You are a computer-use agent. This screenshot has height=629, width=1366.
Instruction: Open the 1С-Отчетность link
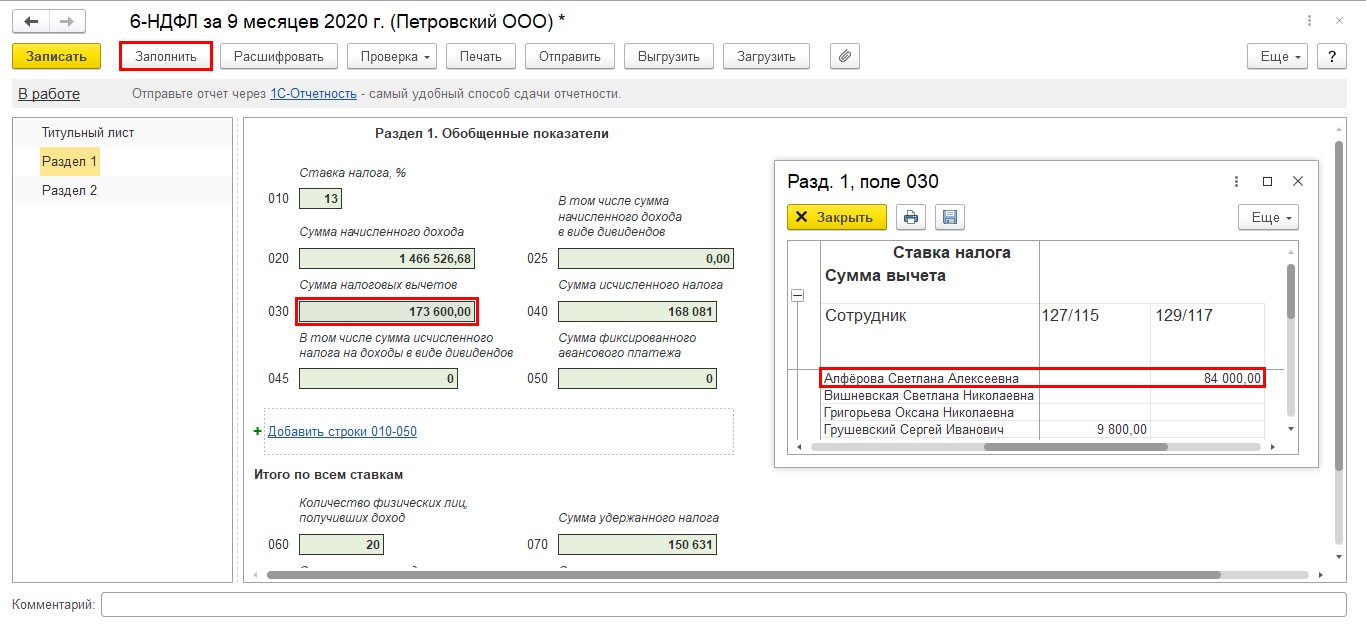tap(313, 94)
